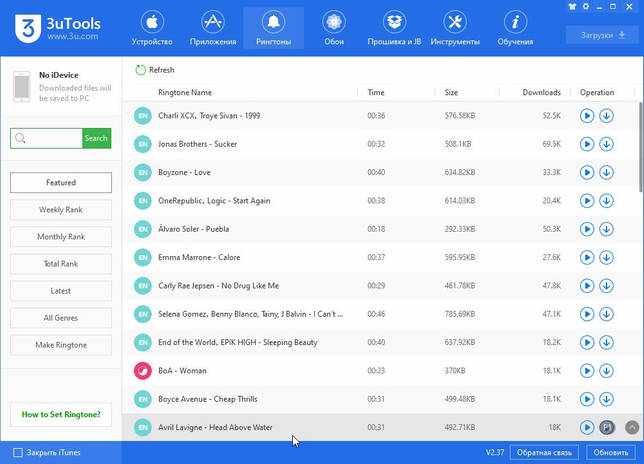The height and width of the screenshot is (464, 644).
Task: Play BoA - Woman ringtone
Action: [x=587, y=371]
